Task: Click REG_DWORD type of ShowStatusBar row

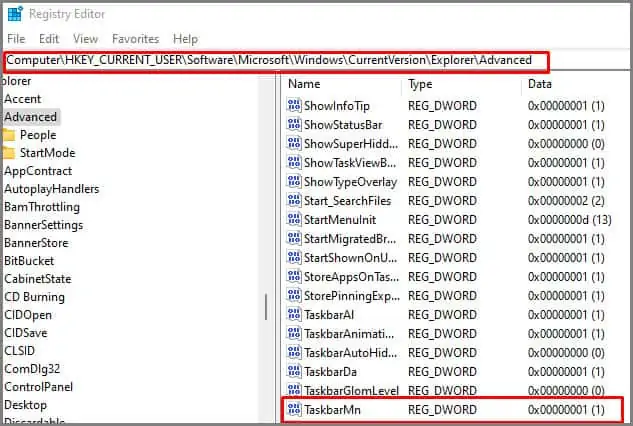Action: pyautogui.click(x=442, y=125)
